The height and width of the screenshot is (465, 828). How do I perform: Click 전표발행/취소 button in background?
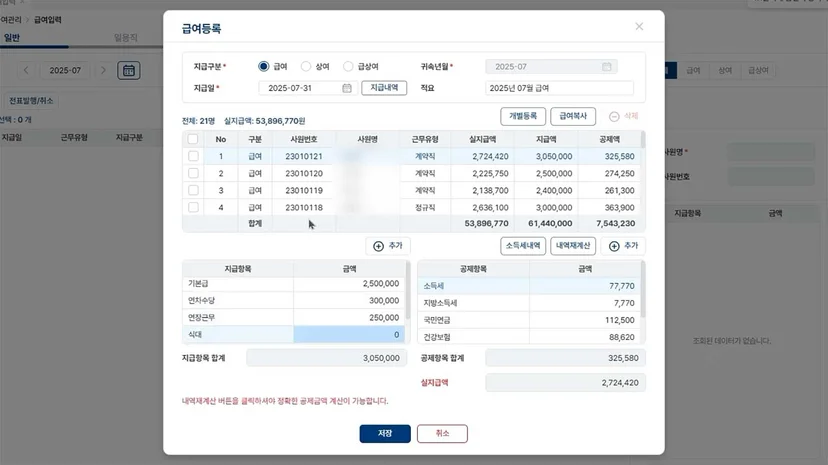pyautogui.click(x=31, y=101)
